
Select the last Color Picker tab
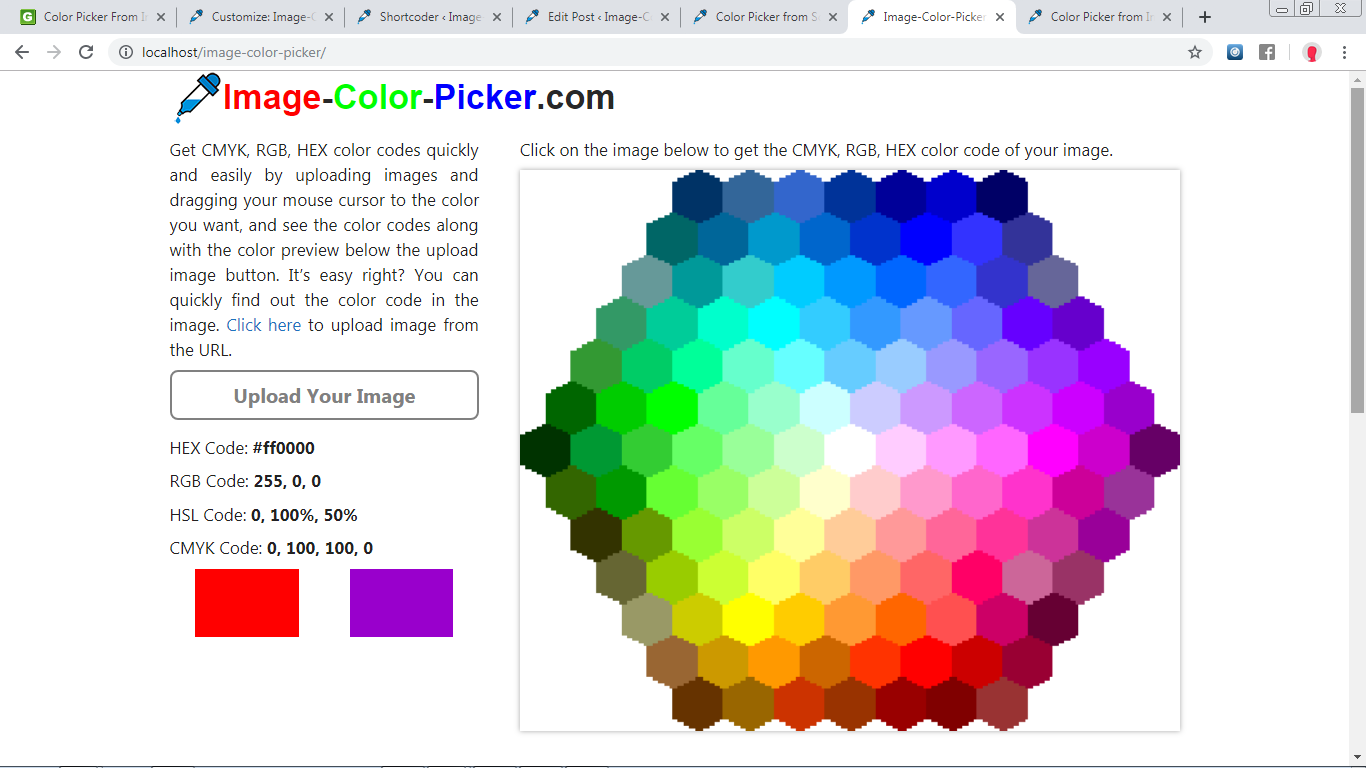point(1098,17)
